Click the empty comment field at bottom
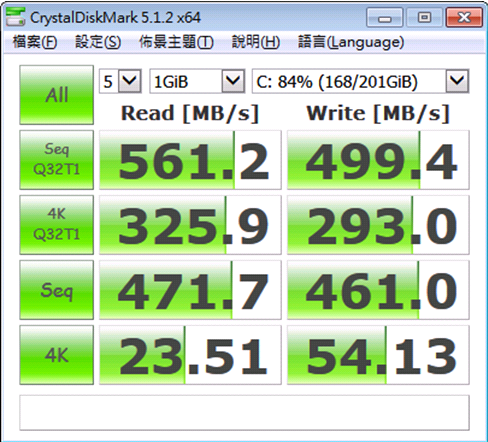This screenshot has width=488, height=442. (244, 413)
